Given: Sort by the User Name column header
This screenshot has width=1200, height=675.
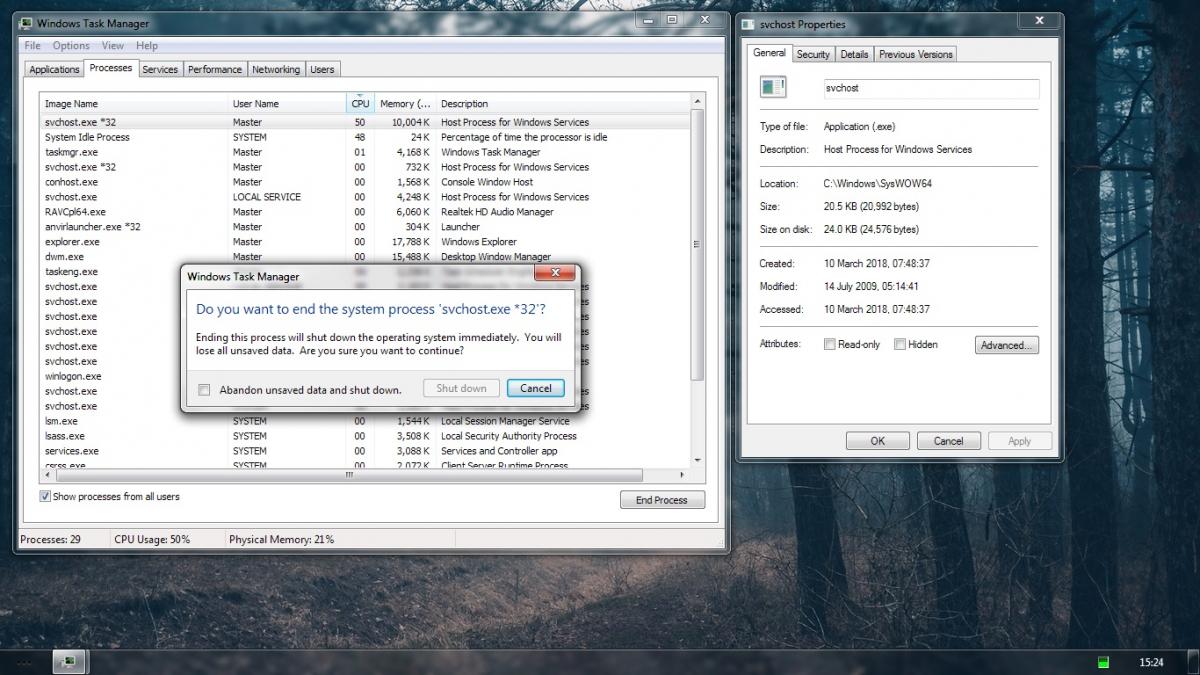Looking at the screenshot, I should click(x=287, y=104).
